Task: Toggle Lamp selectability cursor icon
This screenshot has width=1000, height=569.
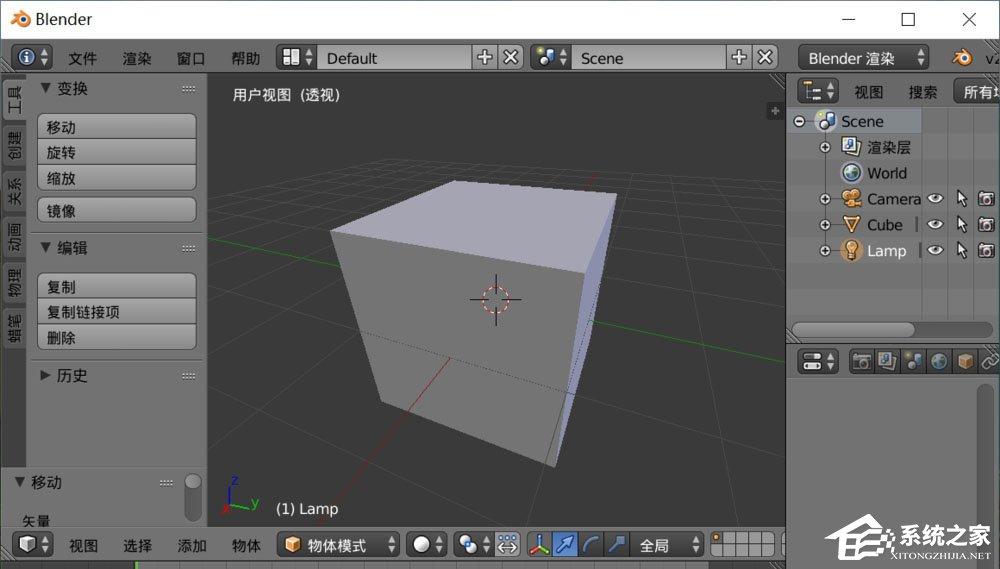Action: click(x=962, y=251)
